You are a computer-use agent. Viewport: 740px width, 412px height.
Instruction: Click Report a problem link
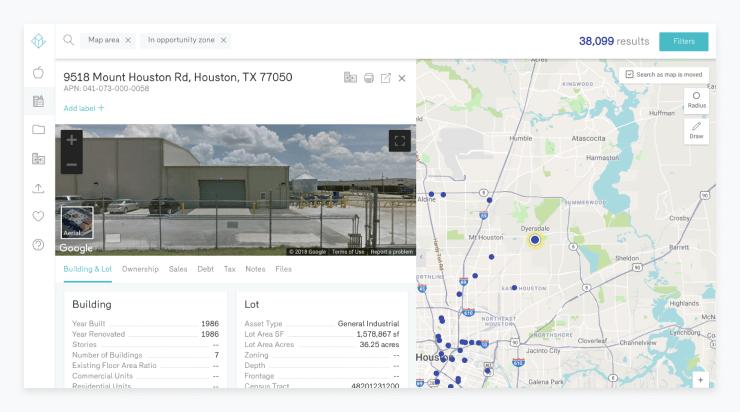pos(391,252)
